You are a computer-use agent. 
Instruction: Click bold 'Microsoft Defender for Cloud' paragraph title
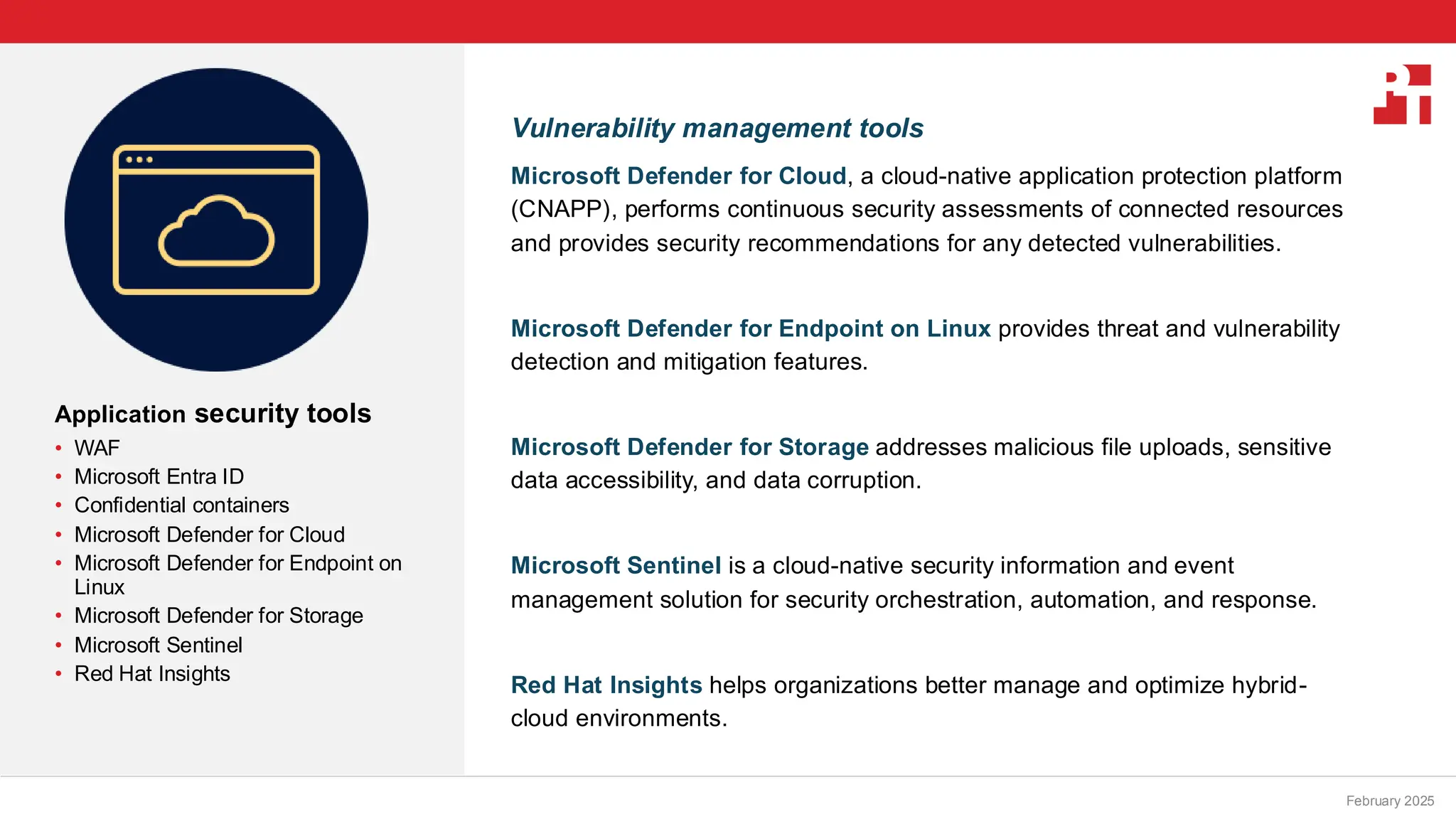pyautogui.click(x=679, y=176)
